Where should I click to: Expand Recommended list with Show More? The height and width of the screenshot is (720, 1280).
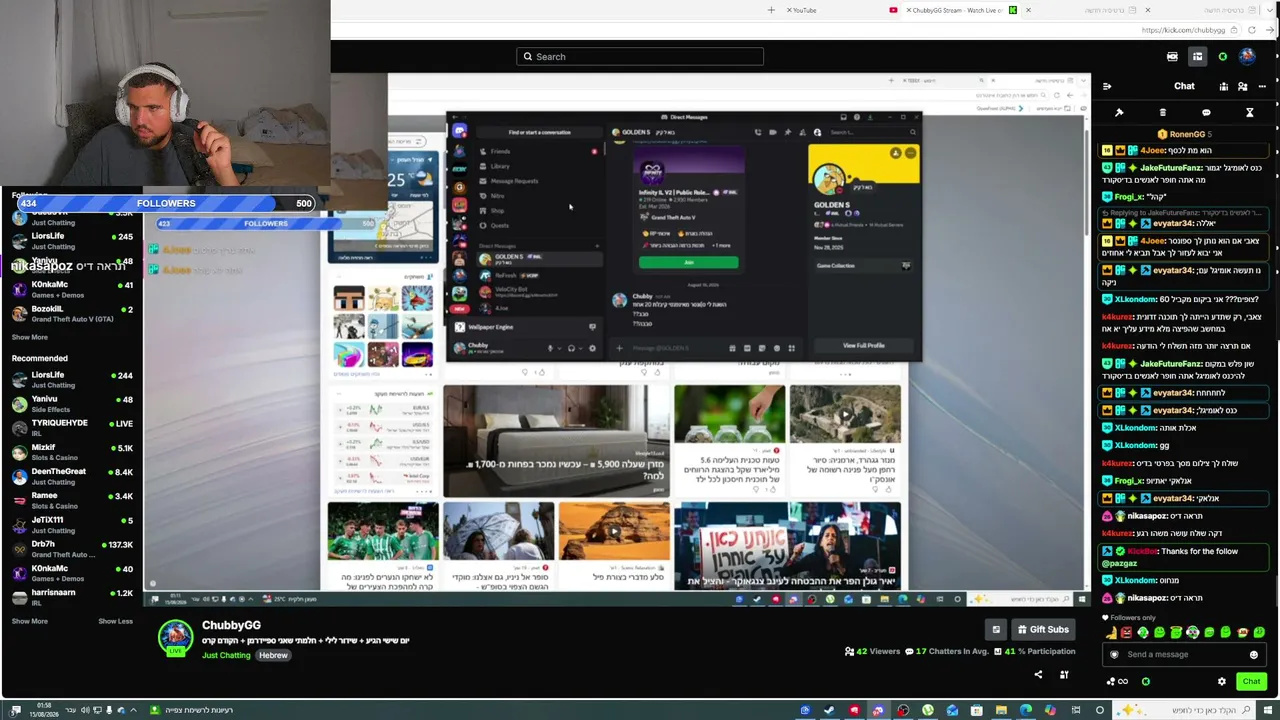(30, 621)
